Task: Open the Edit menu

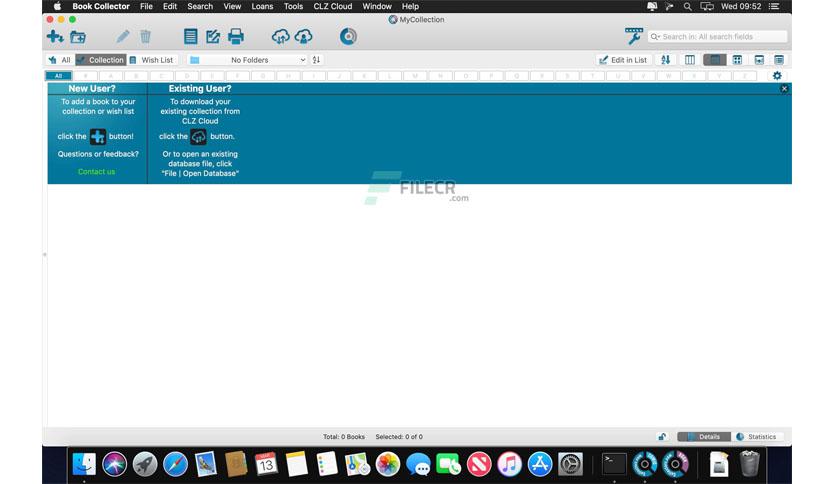Action: (170, 6)
